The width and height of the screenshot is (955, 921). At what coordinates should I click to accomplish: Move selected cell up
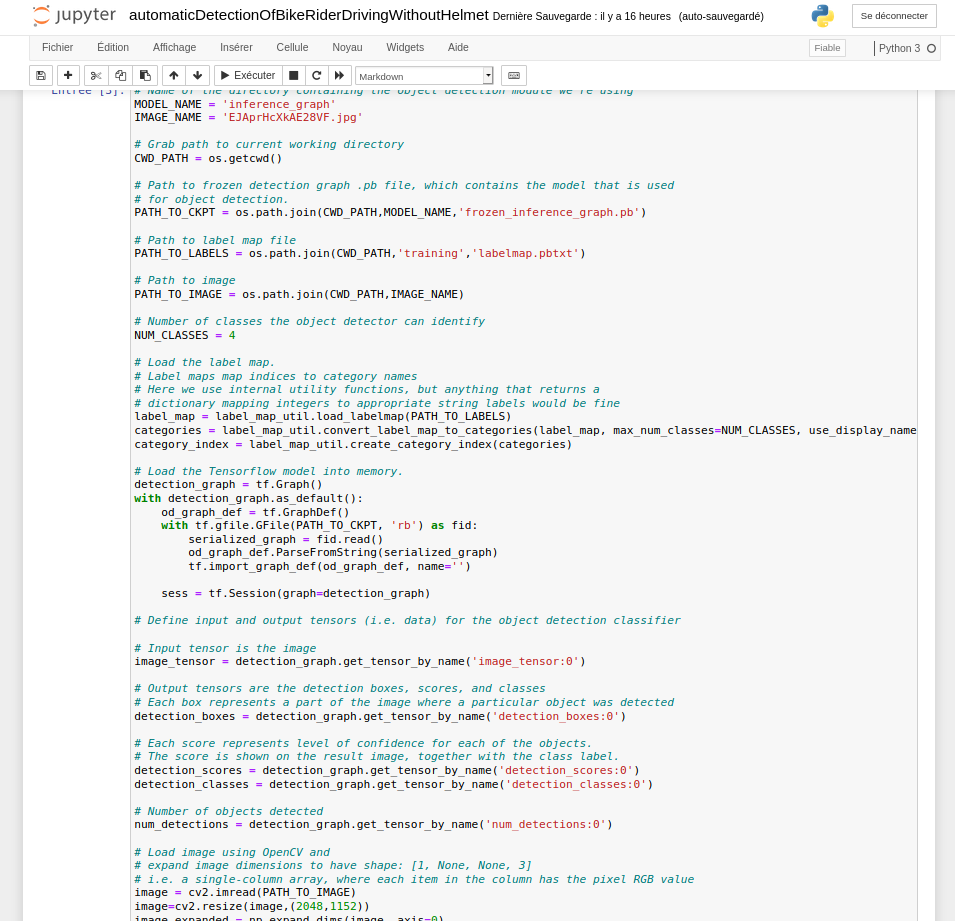click(174, 76)
